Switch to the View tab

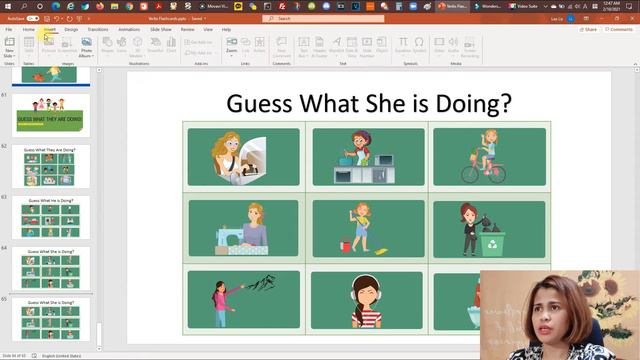click(208, 29)
